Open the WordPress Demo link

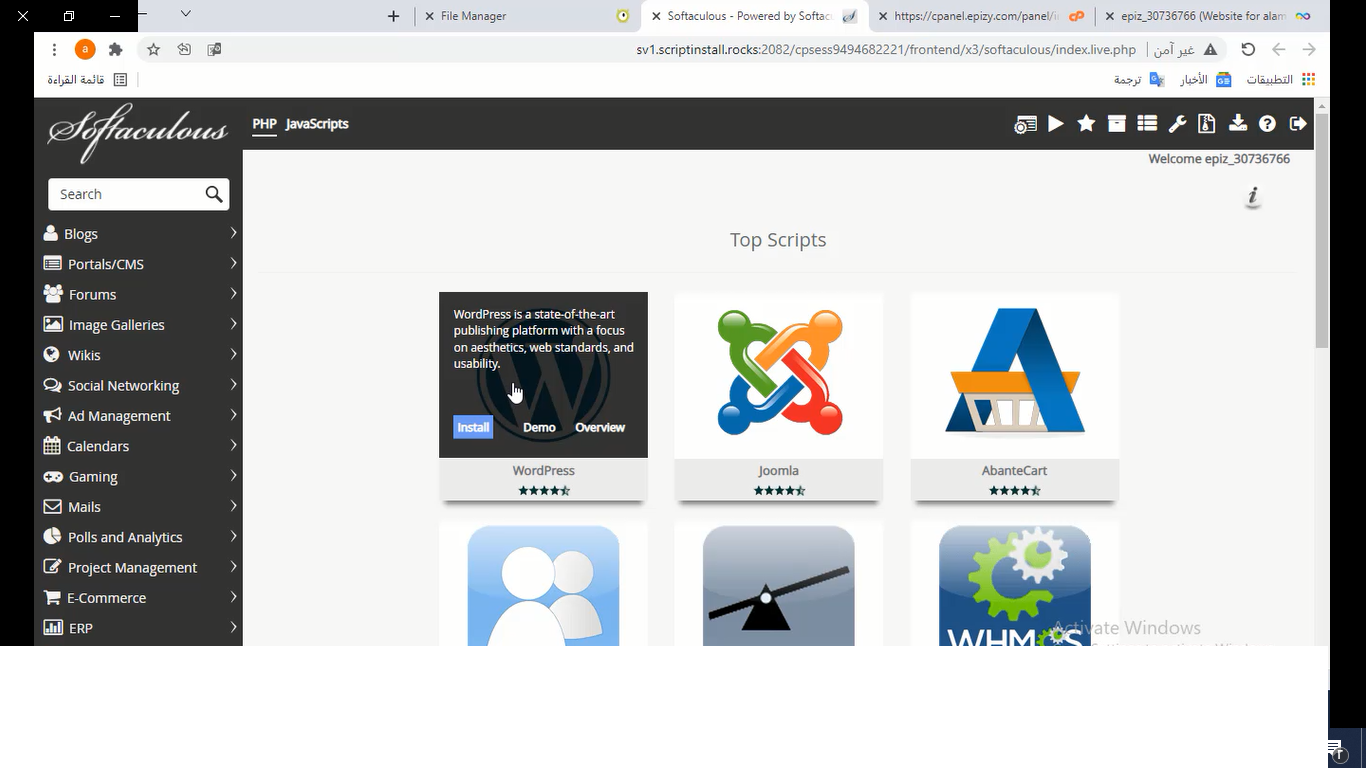coord(539,427)
